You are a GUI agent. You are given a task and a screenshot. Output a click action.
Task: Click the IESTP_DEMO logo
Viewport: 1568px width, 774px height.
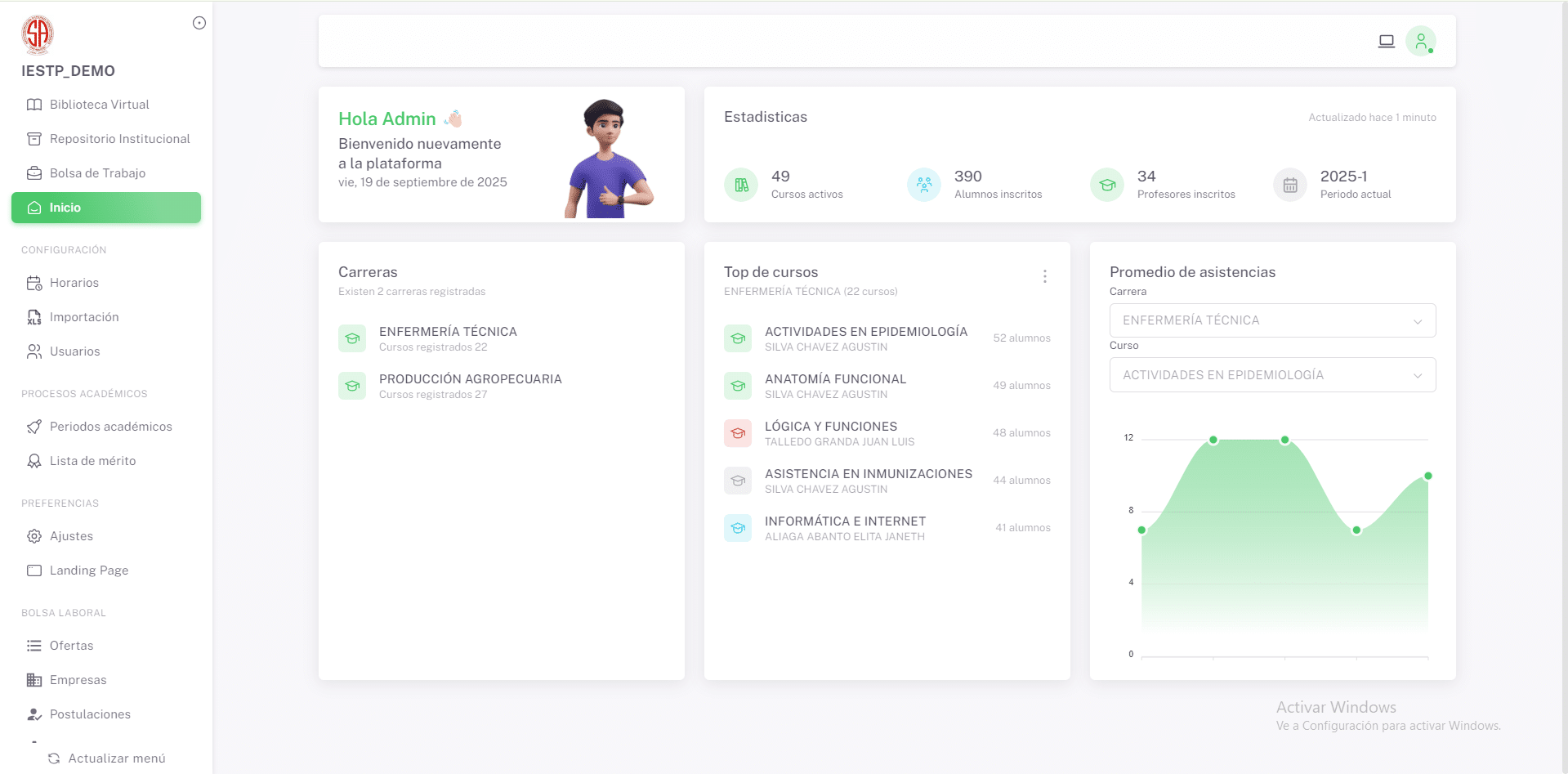click(x=38, y=34)
